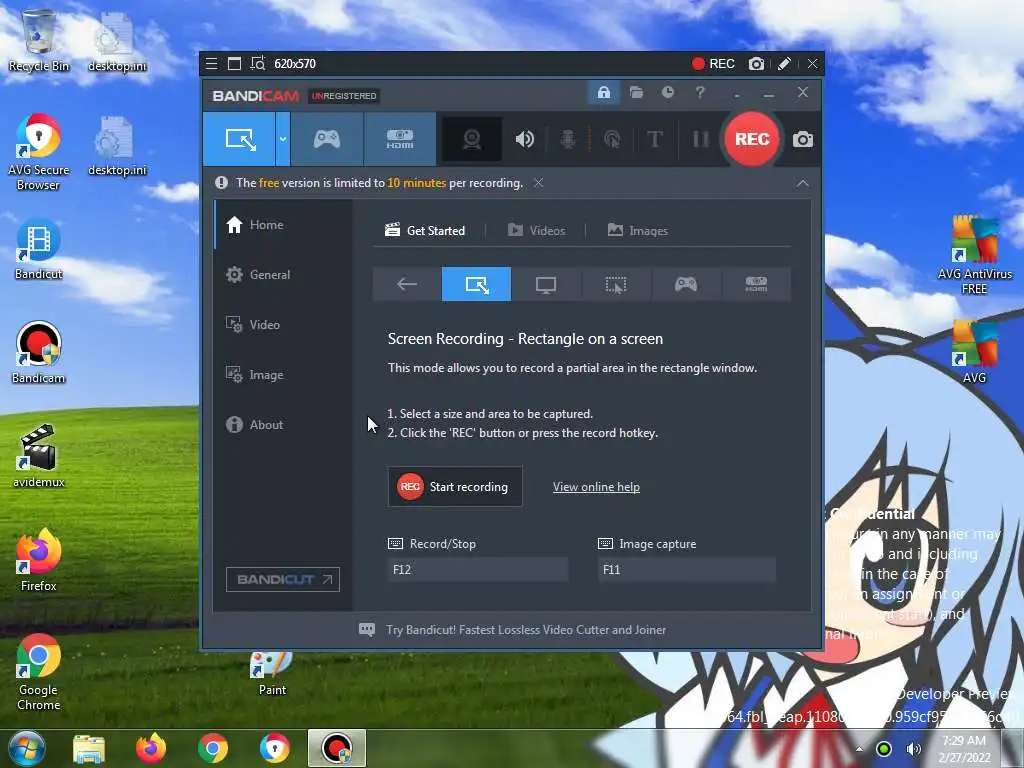Toggle the webcam overlay button
1024x768 pixels.
pyautogui.click(x=472, y=139)
